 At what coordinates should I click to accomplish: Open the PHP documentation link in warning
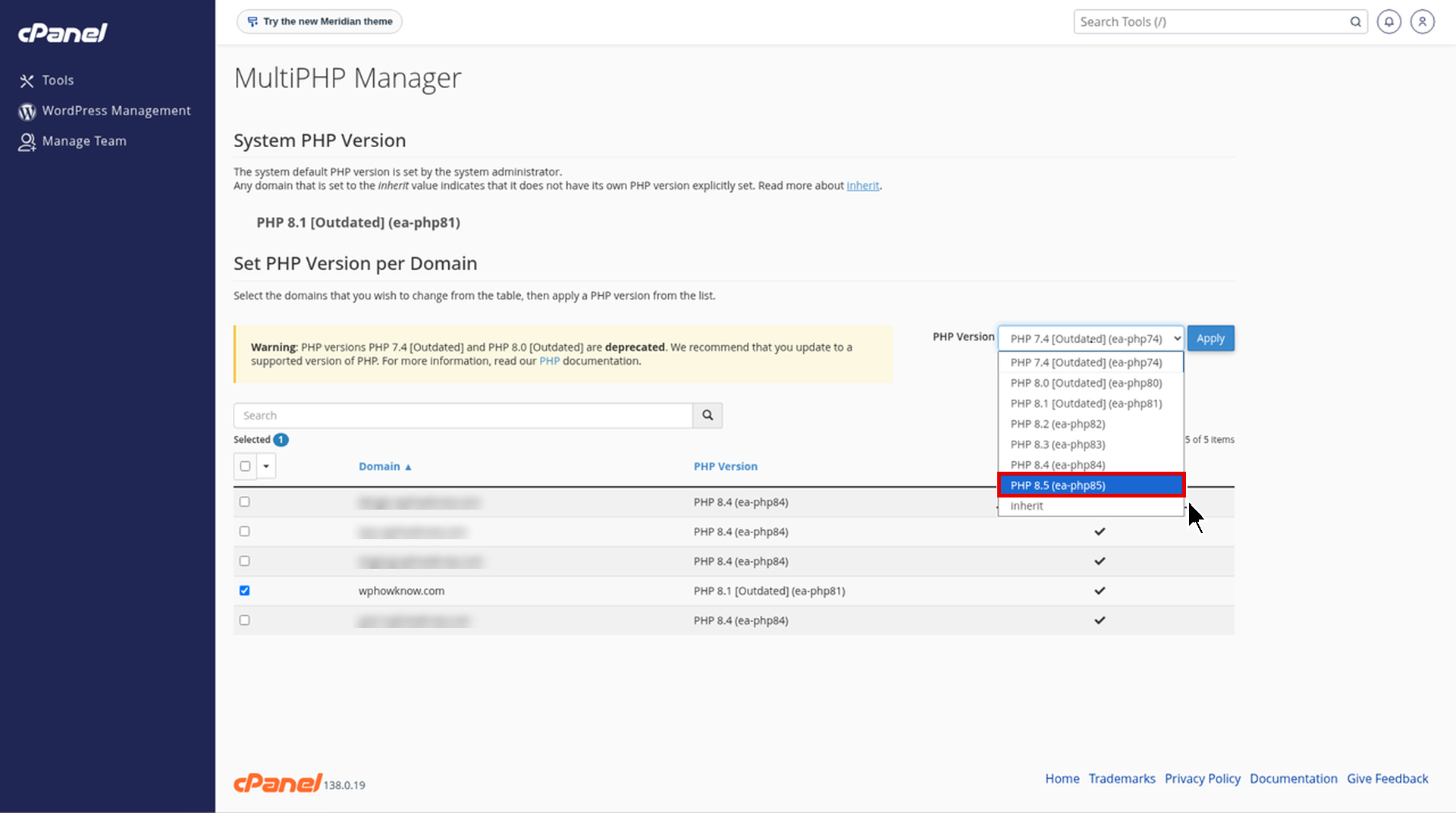[549, 361]
